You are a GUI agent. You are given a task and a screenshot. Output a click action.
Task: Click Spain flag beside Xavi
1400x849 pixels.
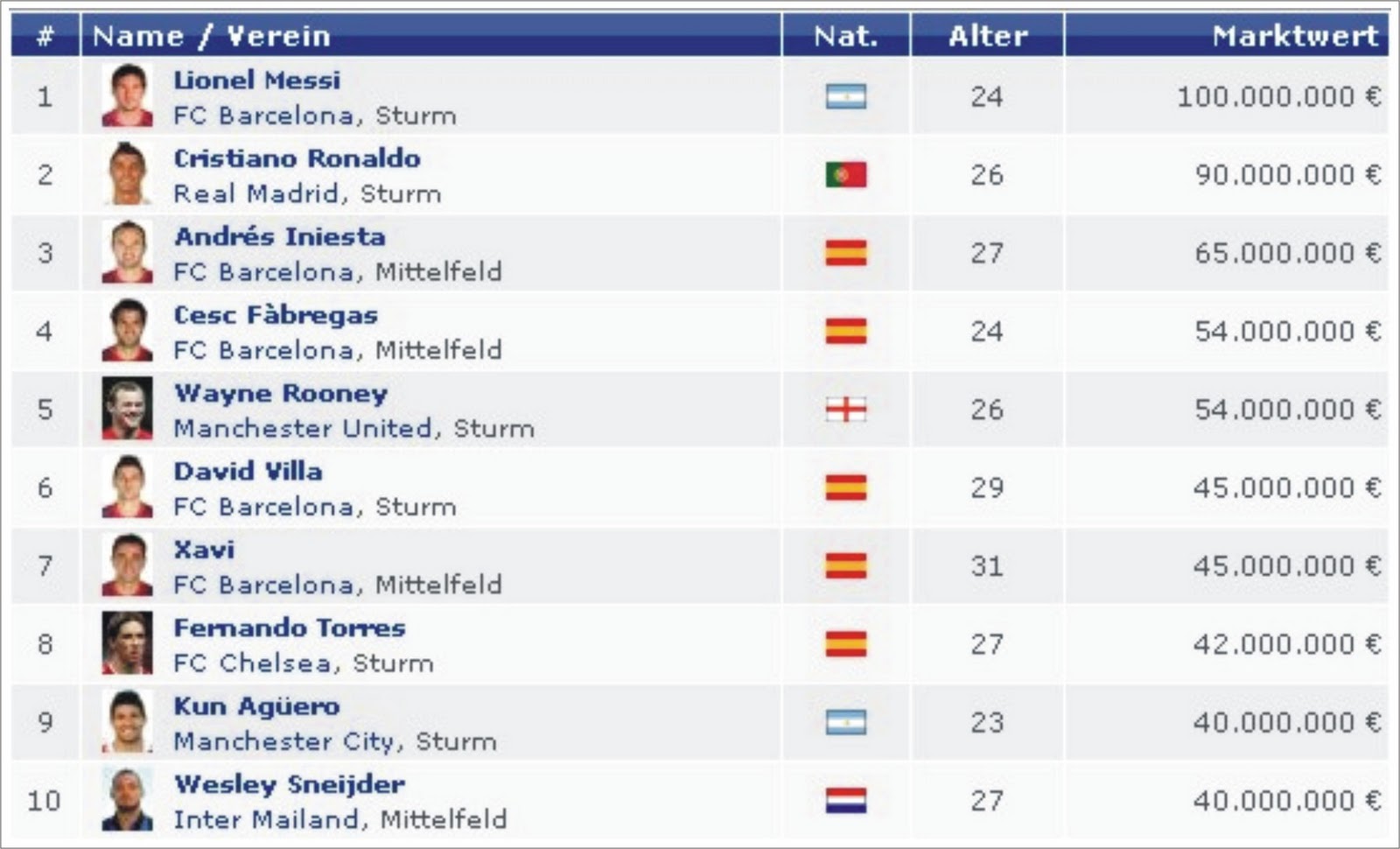[845, 565]
